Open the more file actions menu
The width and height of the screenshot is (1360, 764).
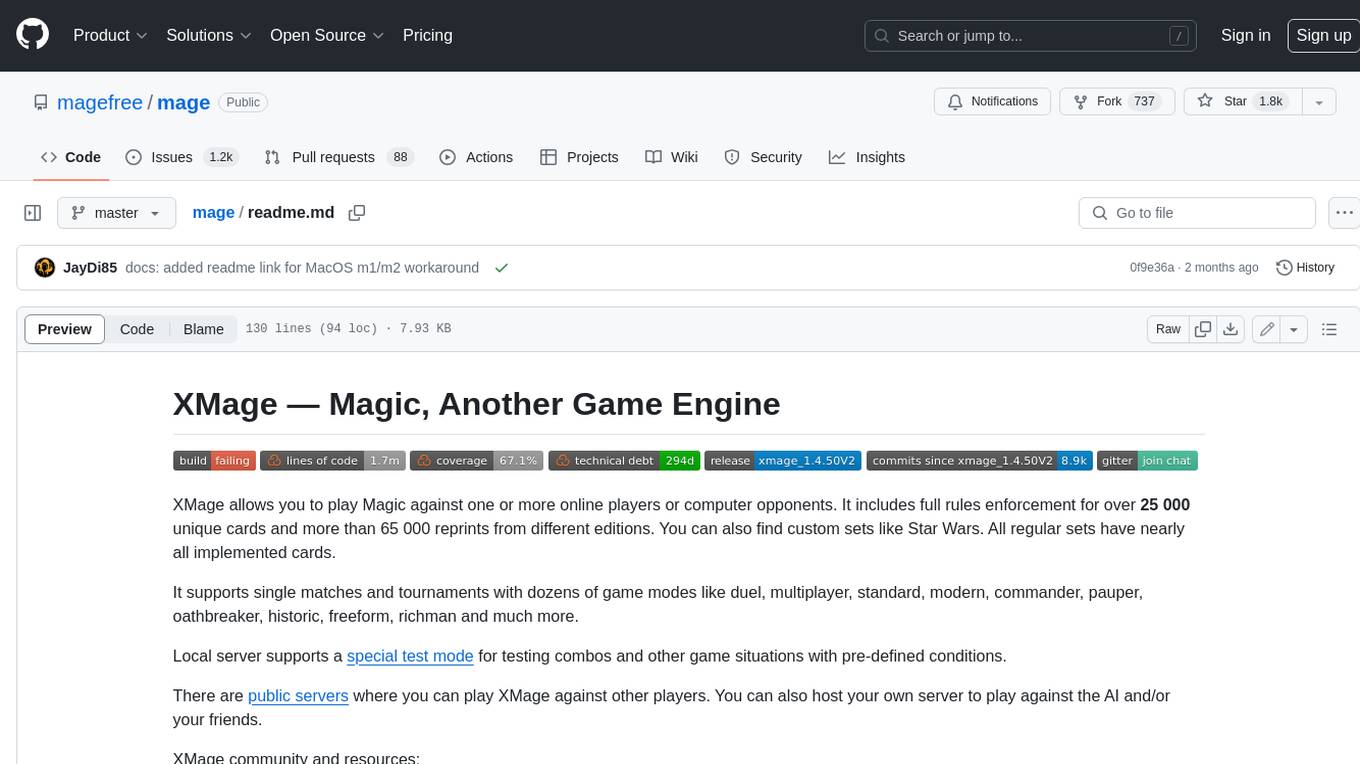[1344, 213]
